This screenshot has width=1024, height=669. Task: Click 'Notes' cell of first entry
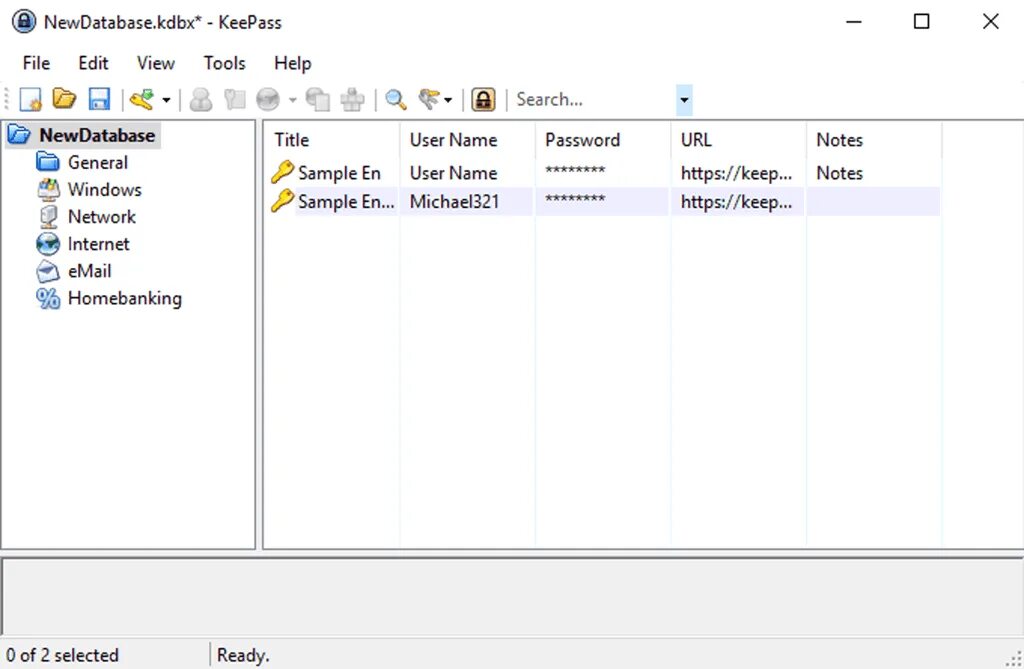[x=840, y=173]
